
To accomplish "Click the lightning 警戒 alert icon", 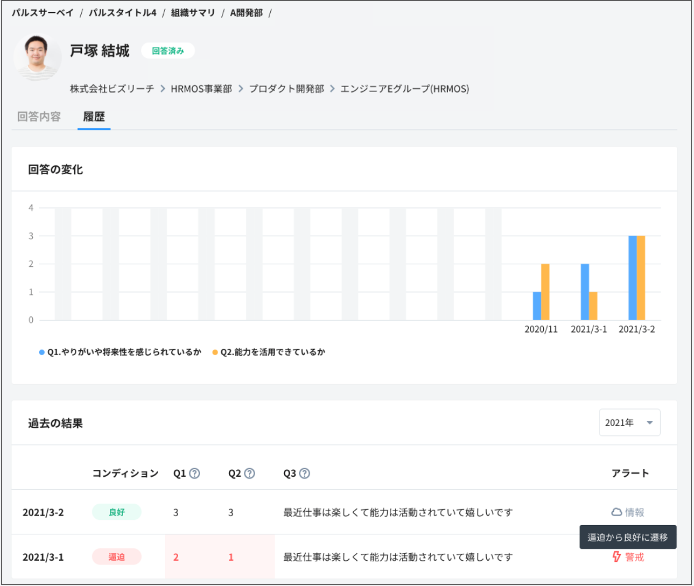I will [x=617, y=557].
